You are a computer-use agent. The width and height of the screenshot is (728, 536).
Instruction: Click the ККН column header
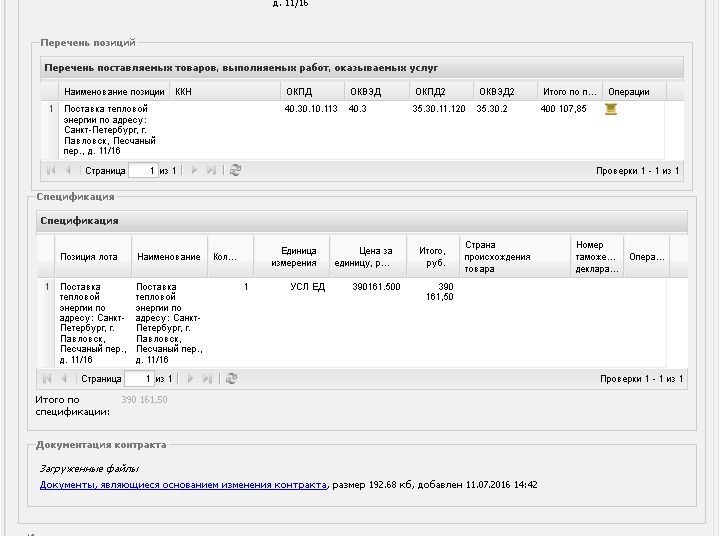point(225,92)
